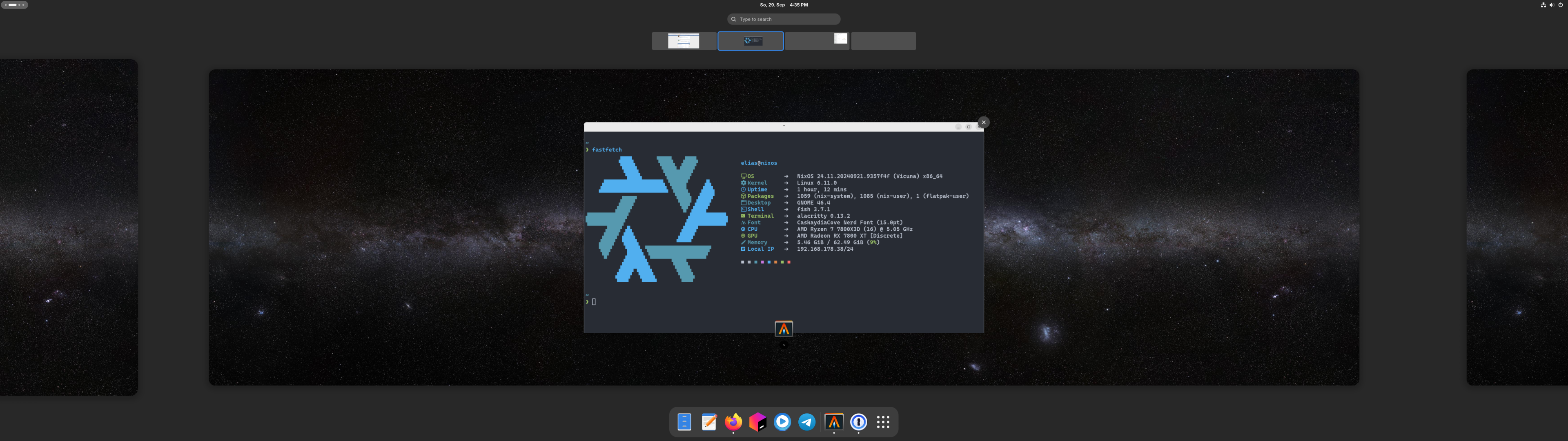
Task: Open the power menu icon
Action: tap(1561, 5)
